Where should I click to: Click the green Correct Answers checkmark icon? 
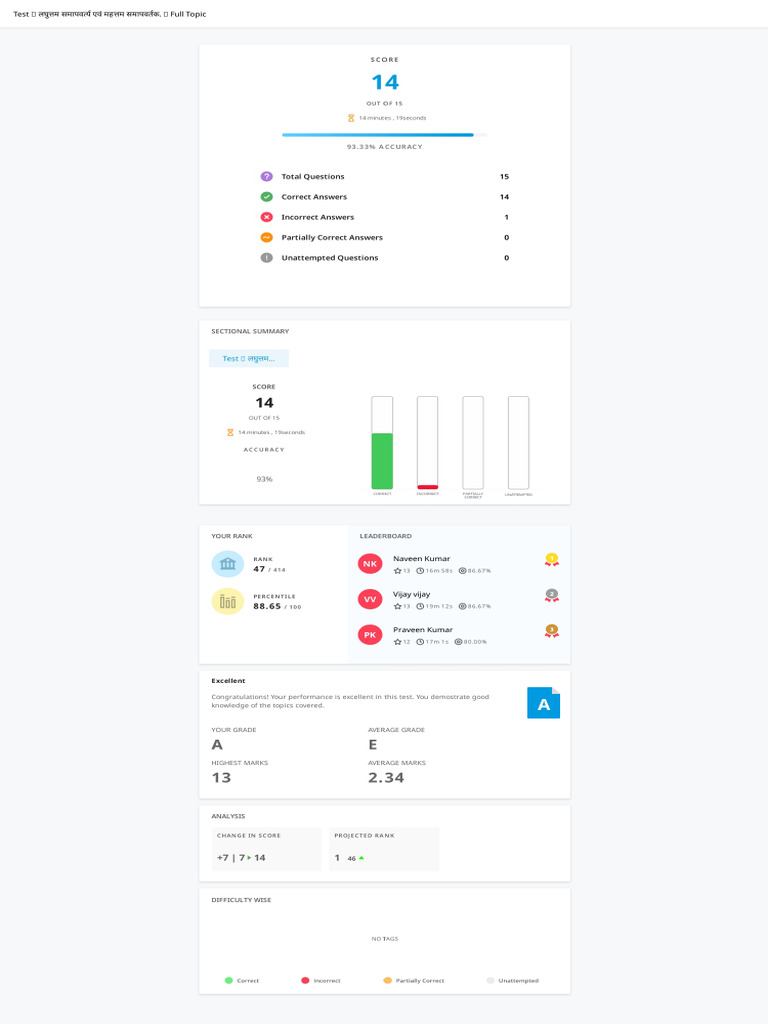[266, 197]
